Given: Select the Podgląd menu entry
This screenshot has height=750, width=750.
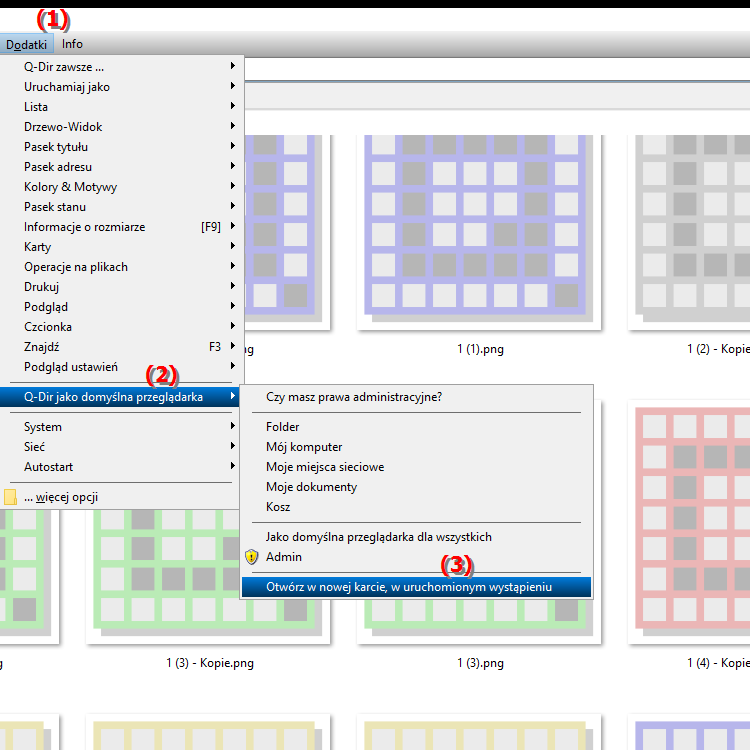Looking at the screenshot, I should (122, 307).
